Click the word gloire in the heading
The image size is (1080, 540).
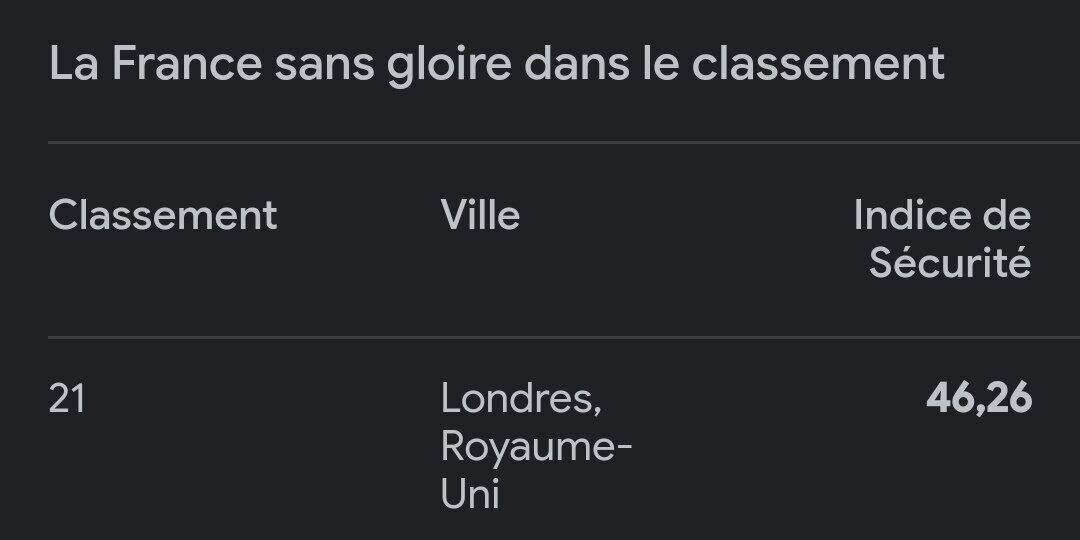tap(449, 67)
